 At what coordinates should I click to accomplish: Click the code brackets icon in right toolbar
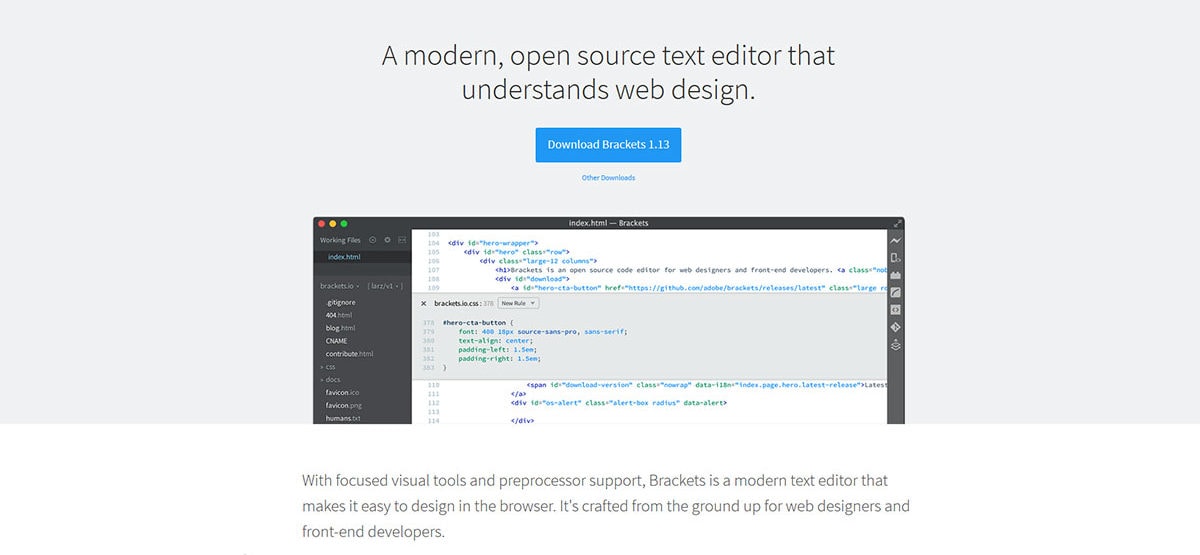[x=896, y=309]
